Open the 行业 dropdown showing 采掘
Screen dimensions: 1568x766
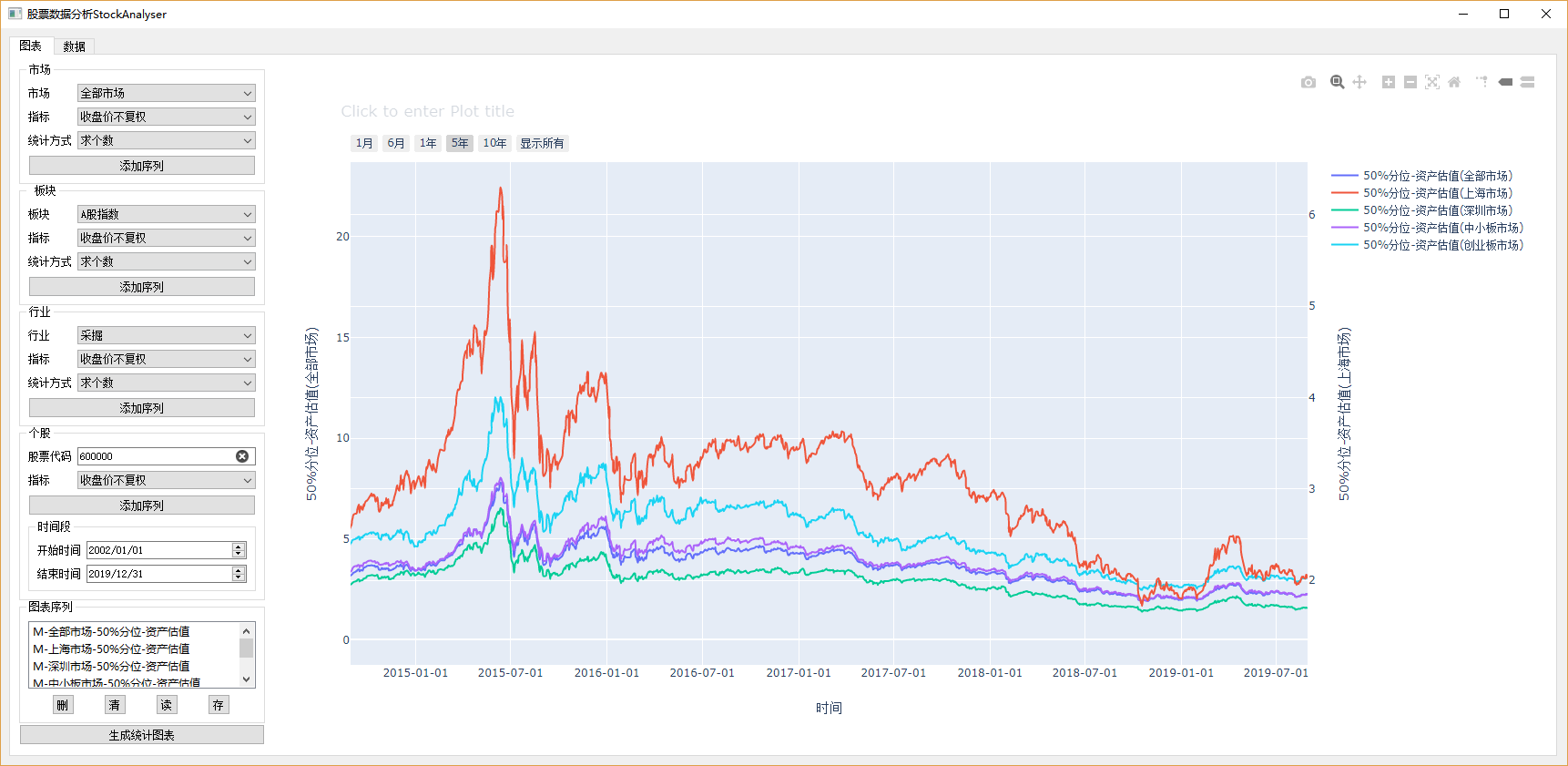point(166,335)
